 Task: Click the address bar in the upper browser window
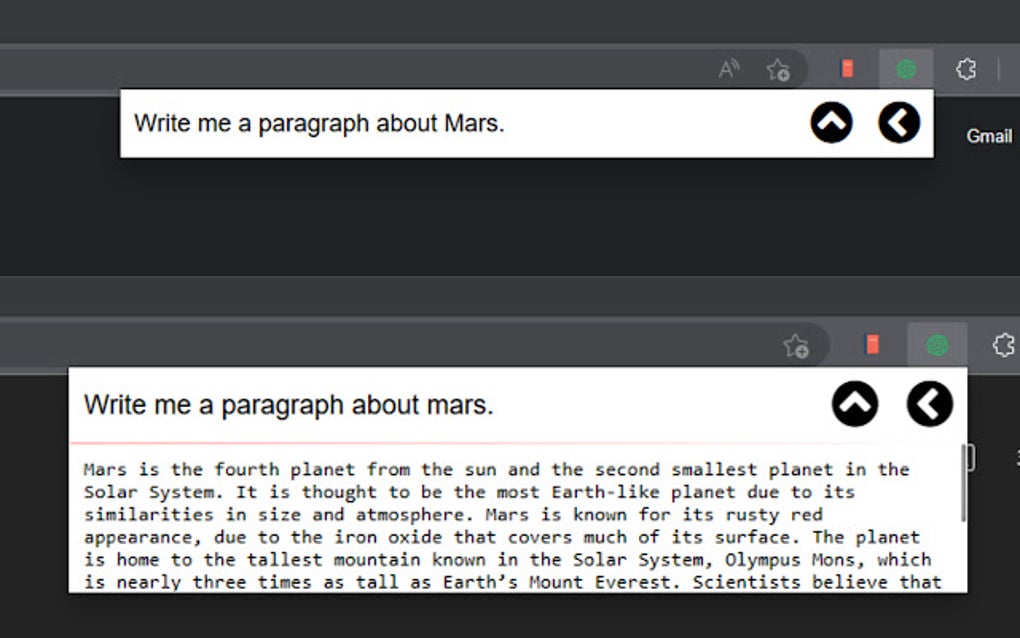[x=350, y=70]
